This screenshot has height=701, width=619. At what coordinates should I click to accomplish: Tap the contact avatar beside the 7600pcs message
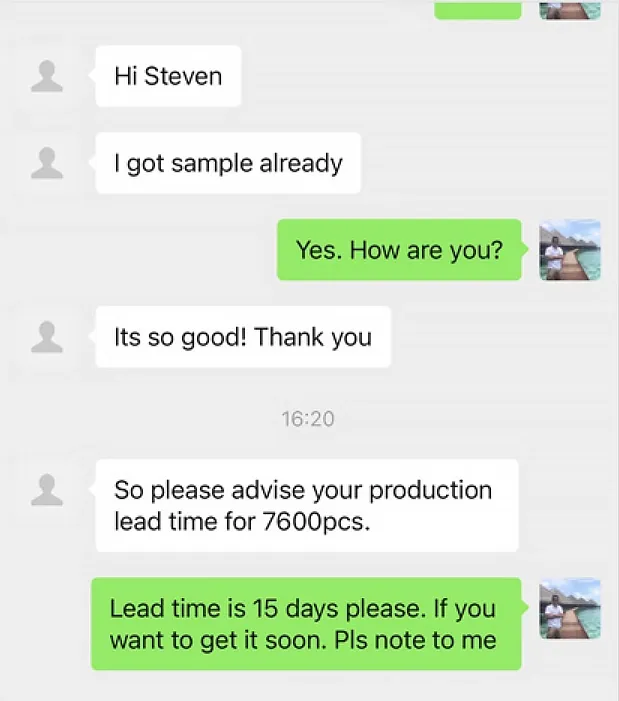tap(47, 490)
